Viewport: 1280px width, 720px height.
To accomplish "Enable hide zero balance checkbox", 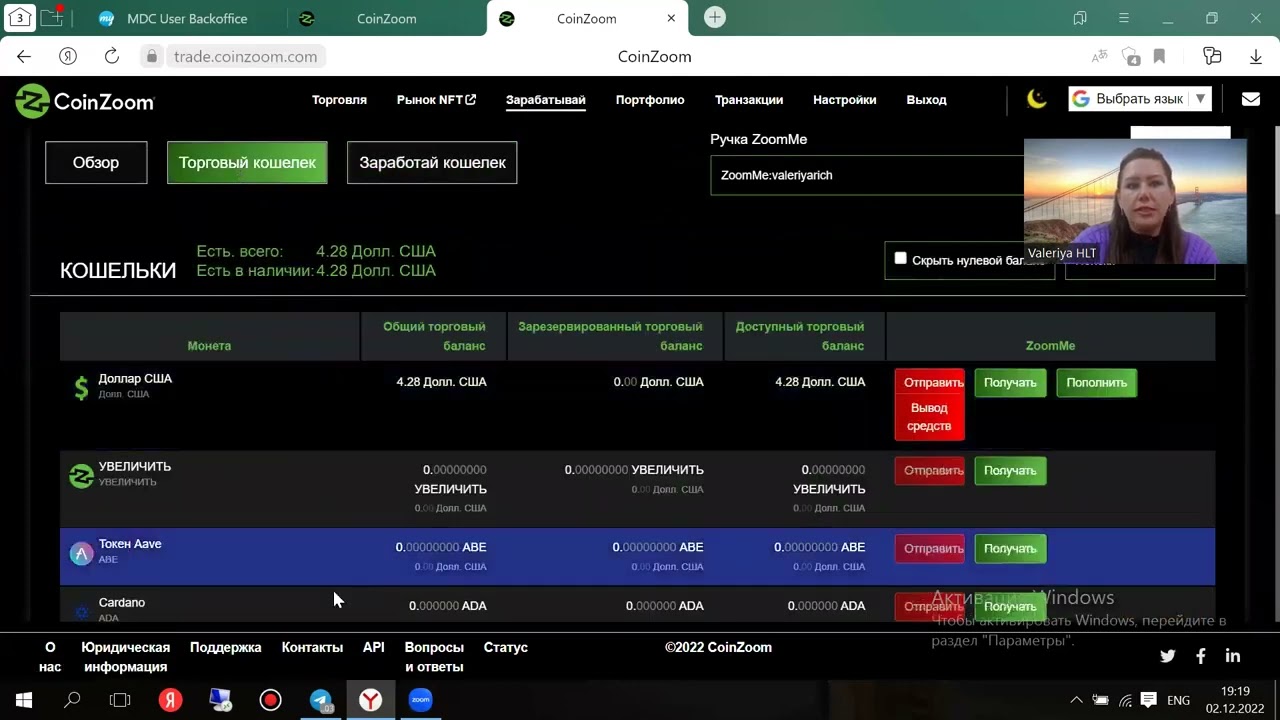I will click(900, 259).
